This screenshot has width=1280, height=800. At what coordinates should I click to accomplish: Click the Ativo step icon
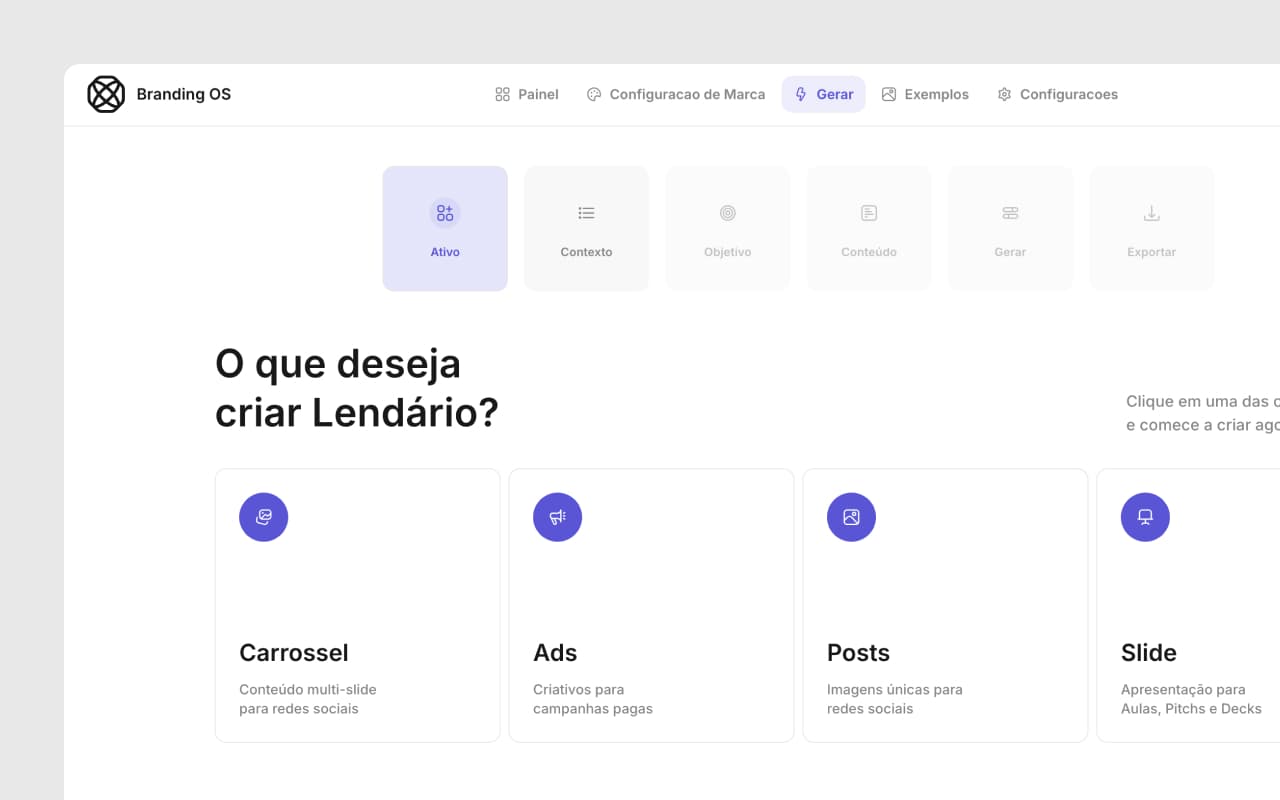[x=445, y=213]
